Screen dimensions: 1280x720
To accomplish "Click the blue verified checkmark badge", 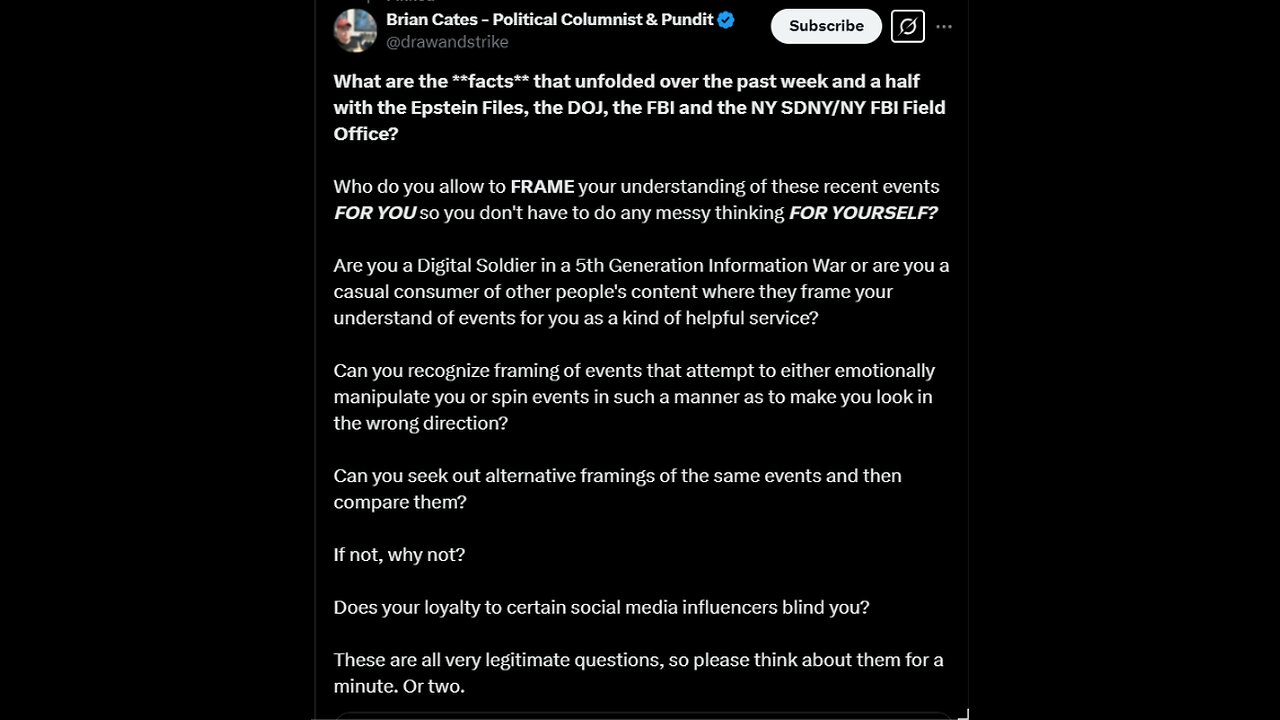I will coord(726,19).
